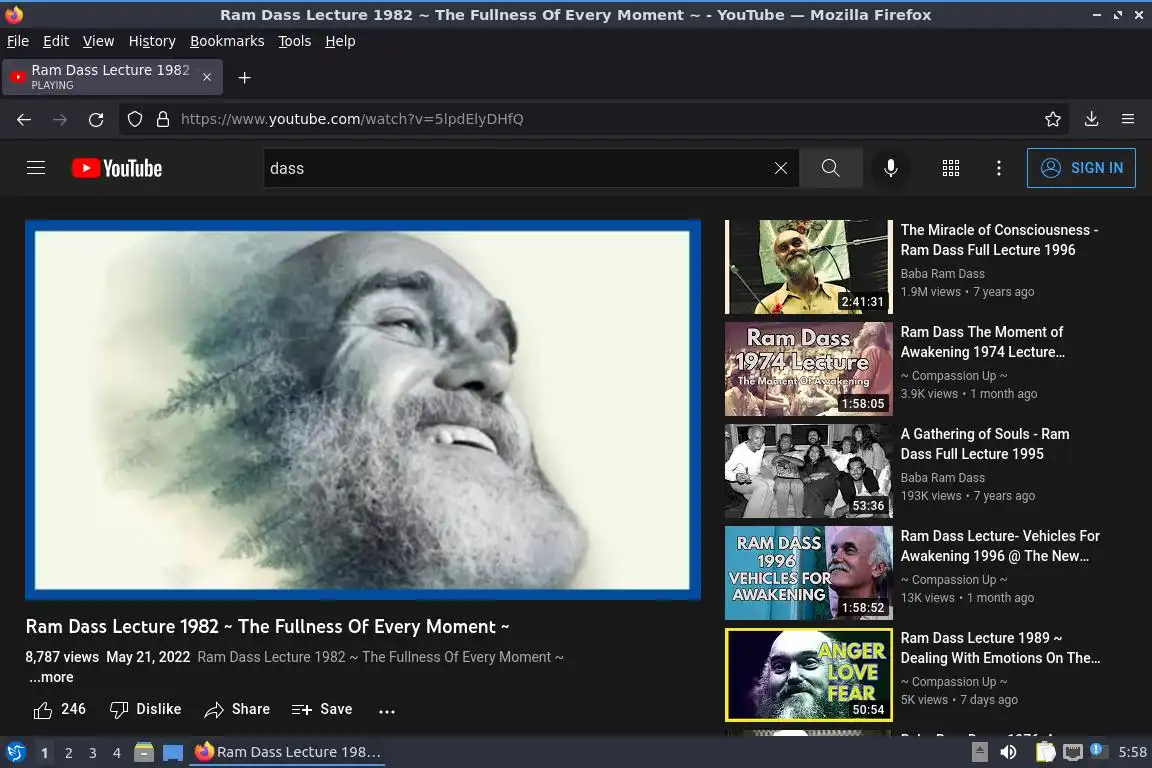Switch to workspace 3
This screenshot has height=768, width=1152.
[x=93, y=753]
